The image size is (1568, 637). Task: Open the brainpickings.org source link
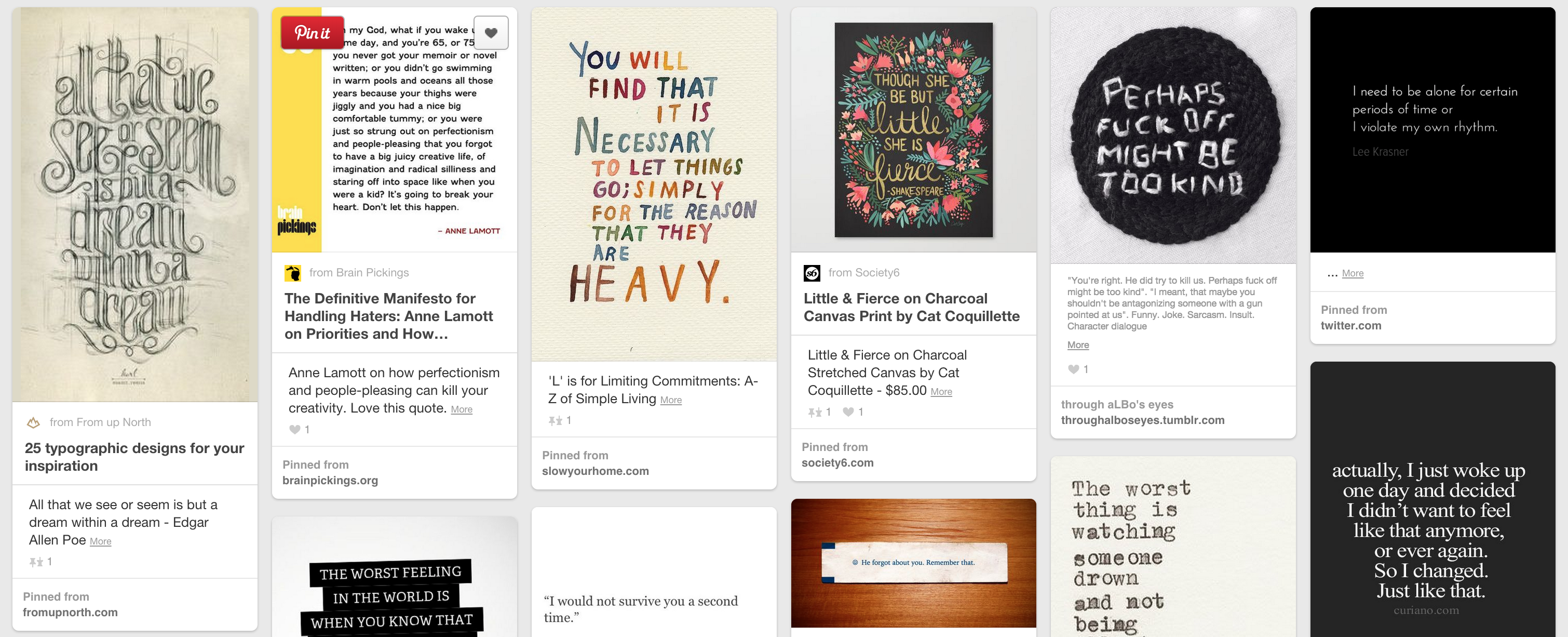pyautogui.click(x=330, y=481)
